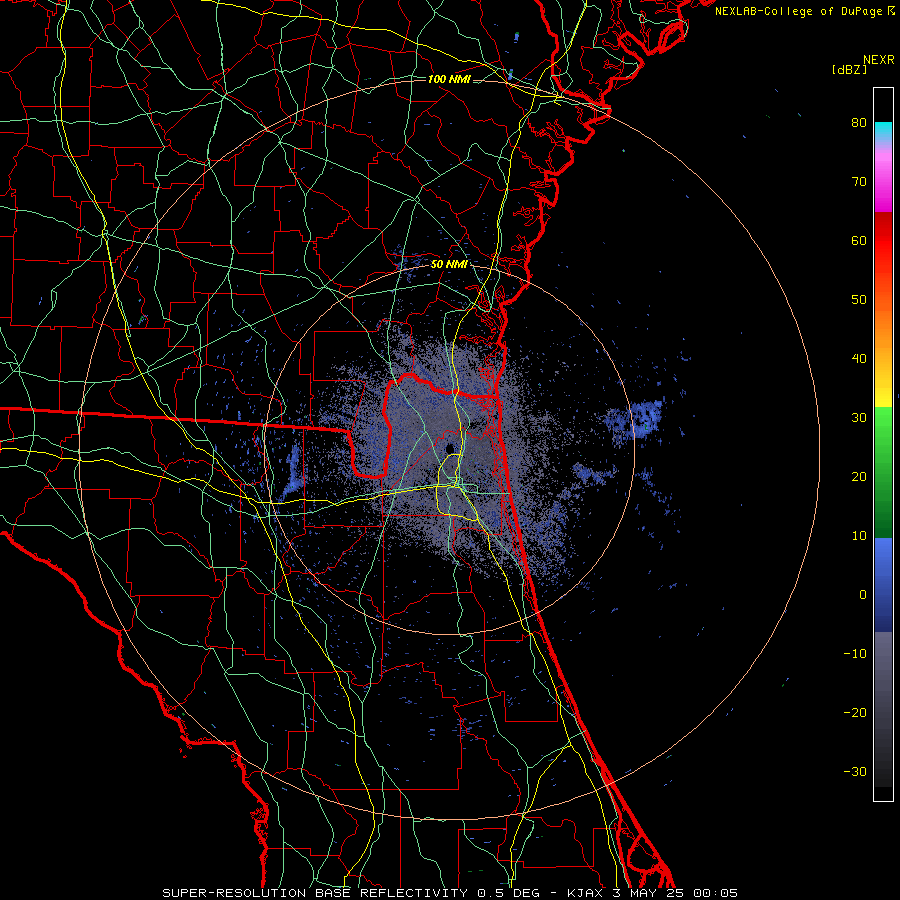The image size is (900, 900).
Task: Click the 00:05 timestamp in caption
Action: [715, 893]
